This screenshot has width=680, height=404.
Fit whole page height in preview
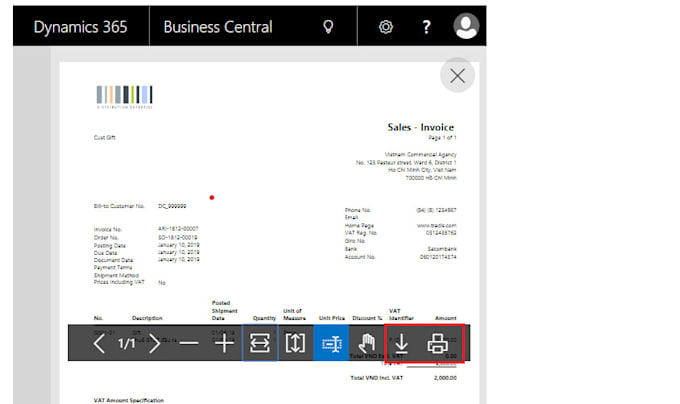295,343
